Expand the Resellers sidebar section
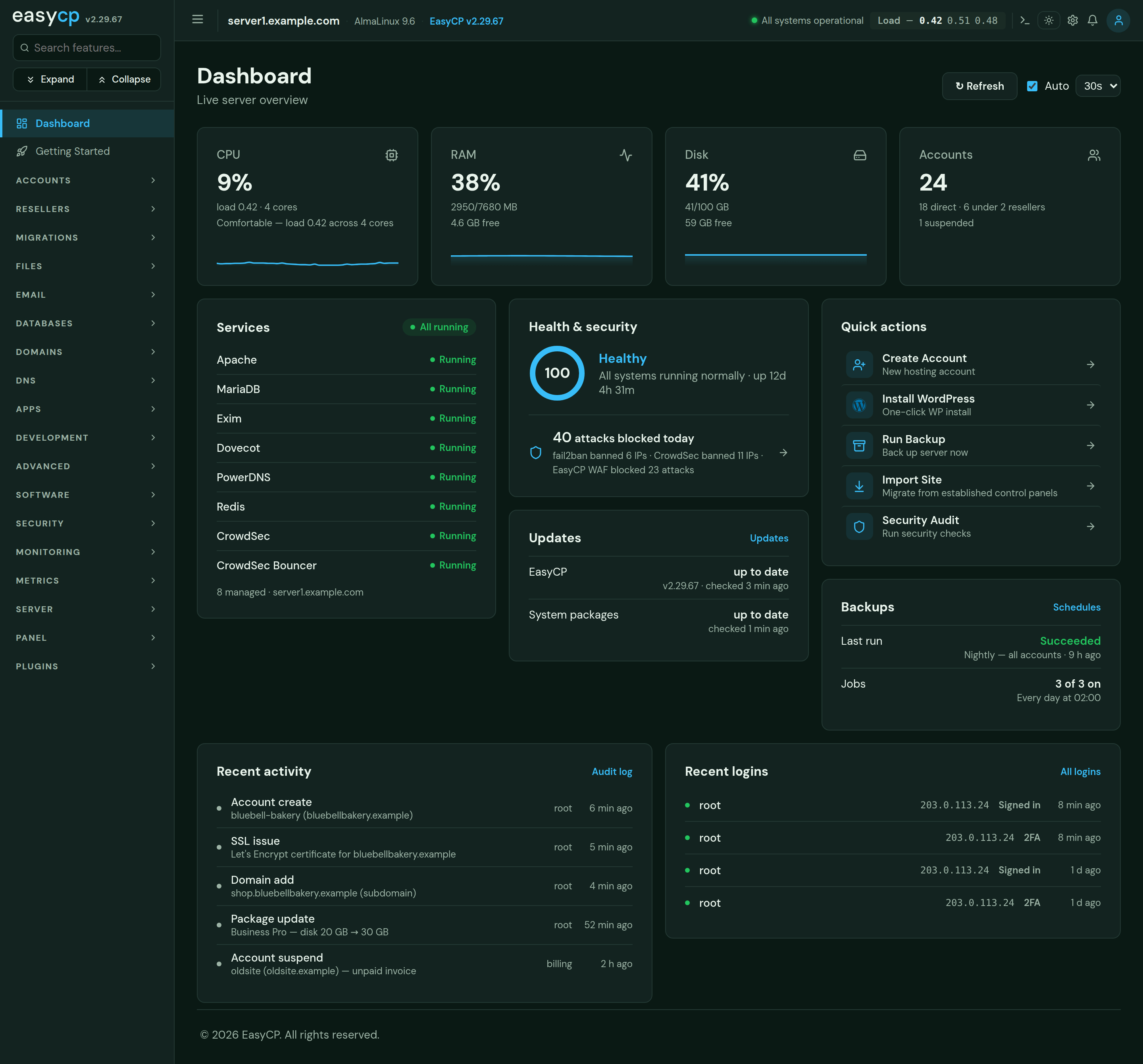Image resolution: width=1143 pixels, height=1064 pixels. pyautogui.click(x=87, y=209)
